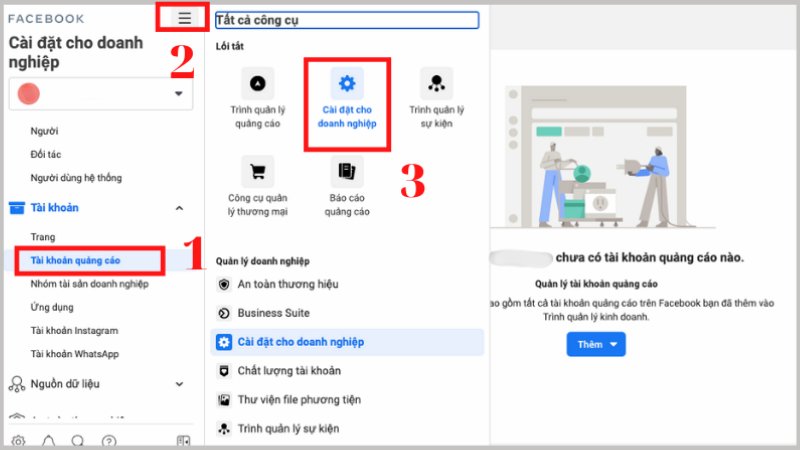This screenshot has height=450, width=800.
Task: Select Nhóm tài sản doanh nghiệp
Action: pos(89,284)
